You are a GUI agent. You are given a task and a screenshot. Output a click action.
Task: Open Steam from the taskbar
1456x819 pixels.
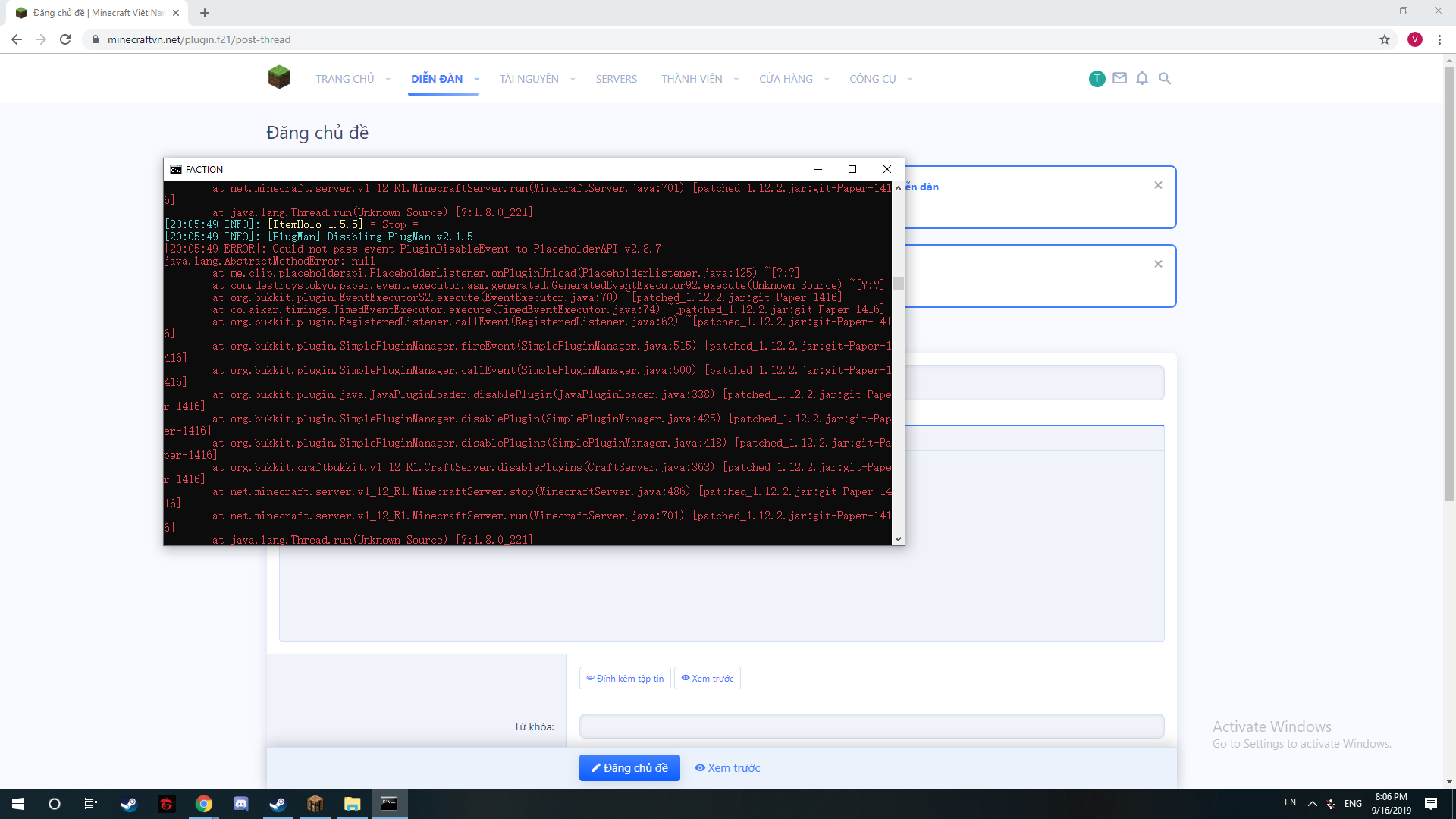point(129,804)
